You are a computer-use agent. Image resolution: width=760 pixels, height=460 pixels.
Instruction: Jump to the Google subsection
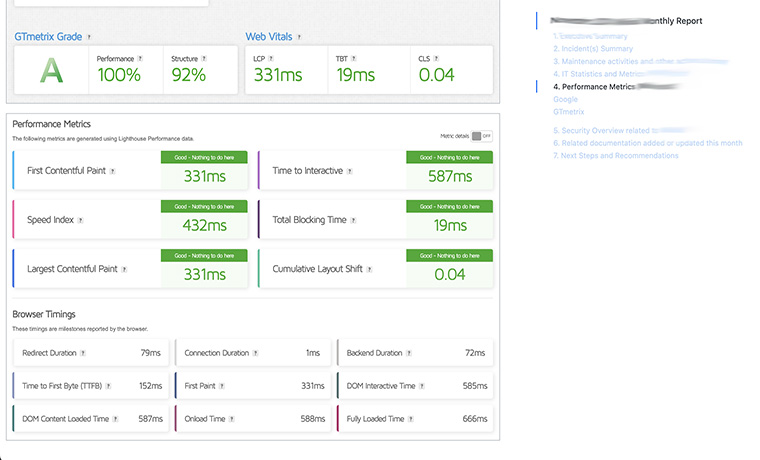point(565,100)
